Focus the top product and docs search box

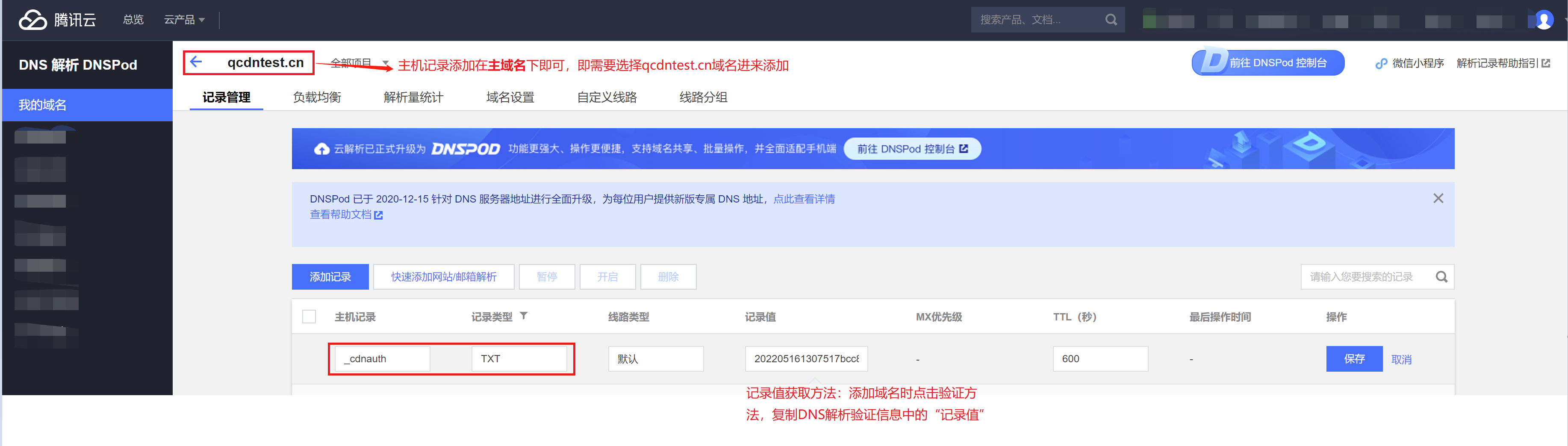click(x=1038, y=20)
